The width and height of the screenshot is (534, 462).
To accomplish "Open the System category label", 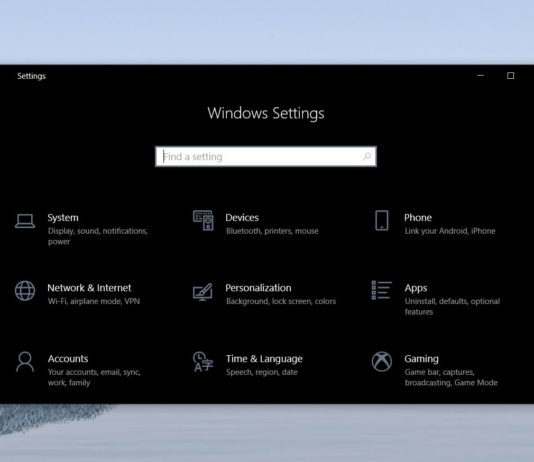I will click(x=63, y=218).
